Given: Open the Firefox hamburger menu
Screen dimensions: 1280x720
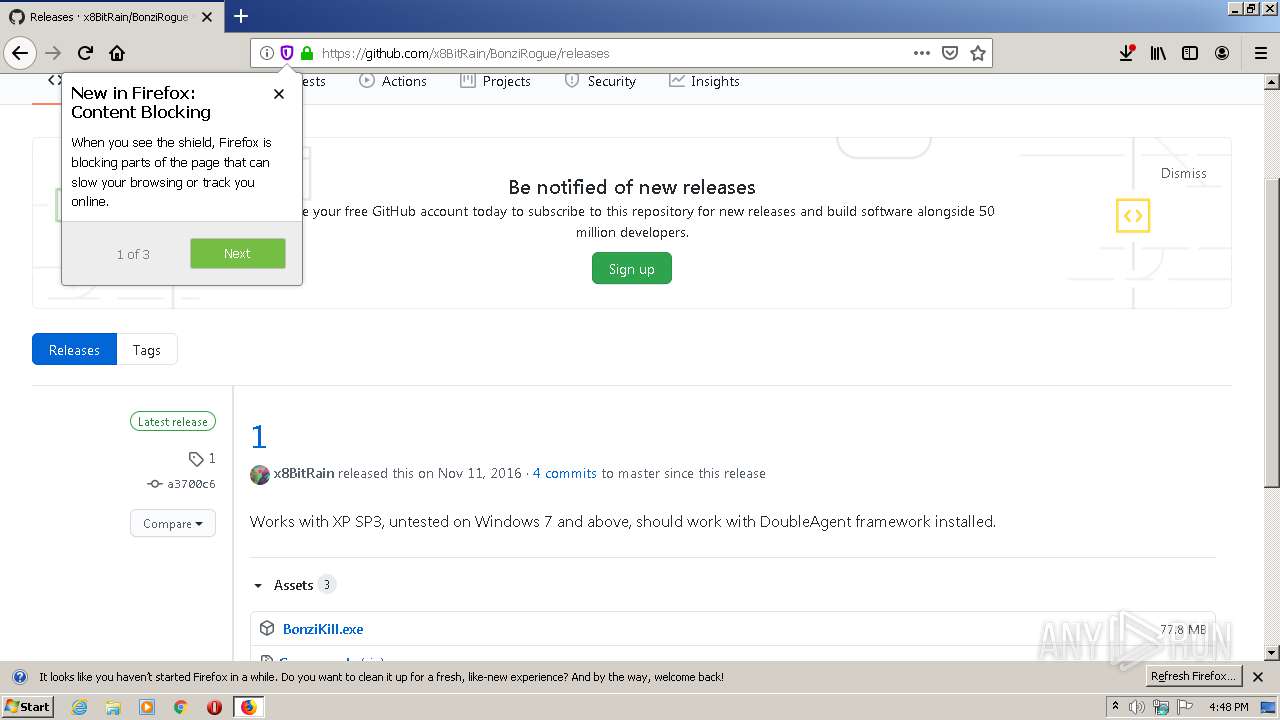Looking at the screenshot, I should click(1260, 53).
